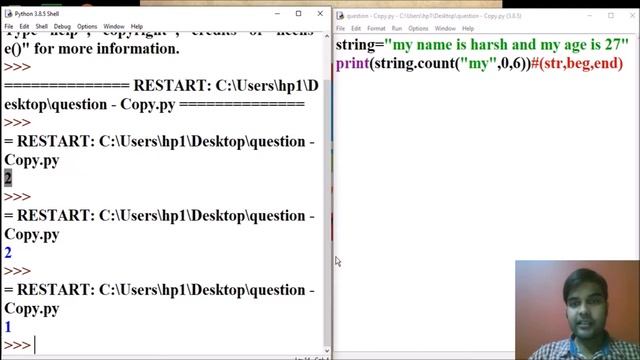
Task: Click the blue output 1 in shell
Action: [x=8, y=327]
